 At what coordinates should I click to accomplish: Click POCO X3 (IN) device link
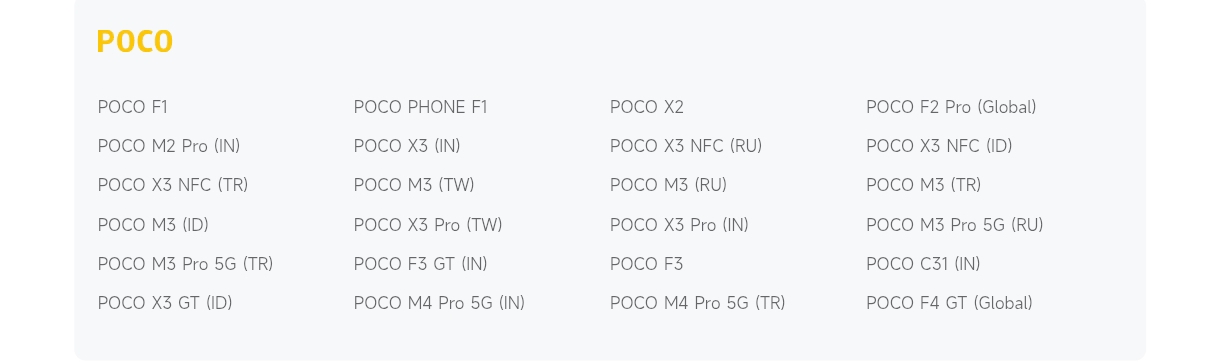[407, 146]
